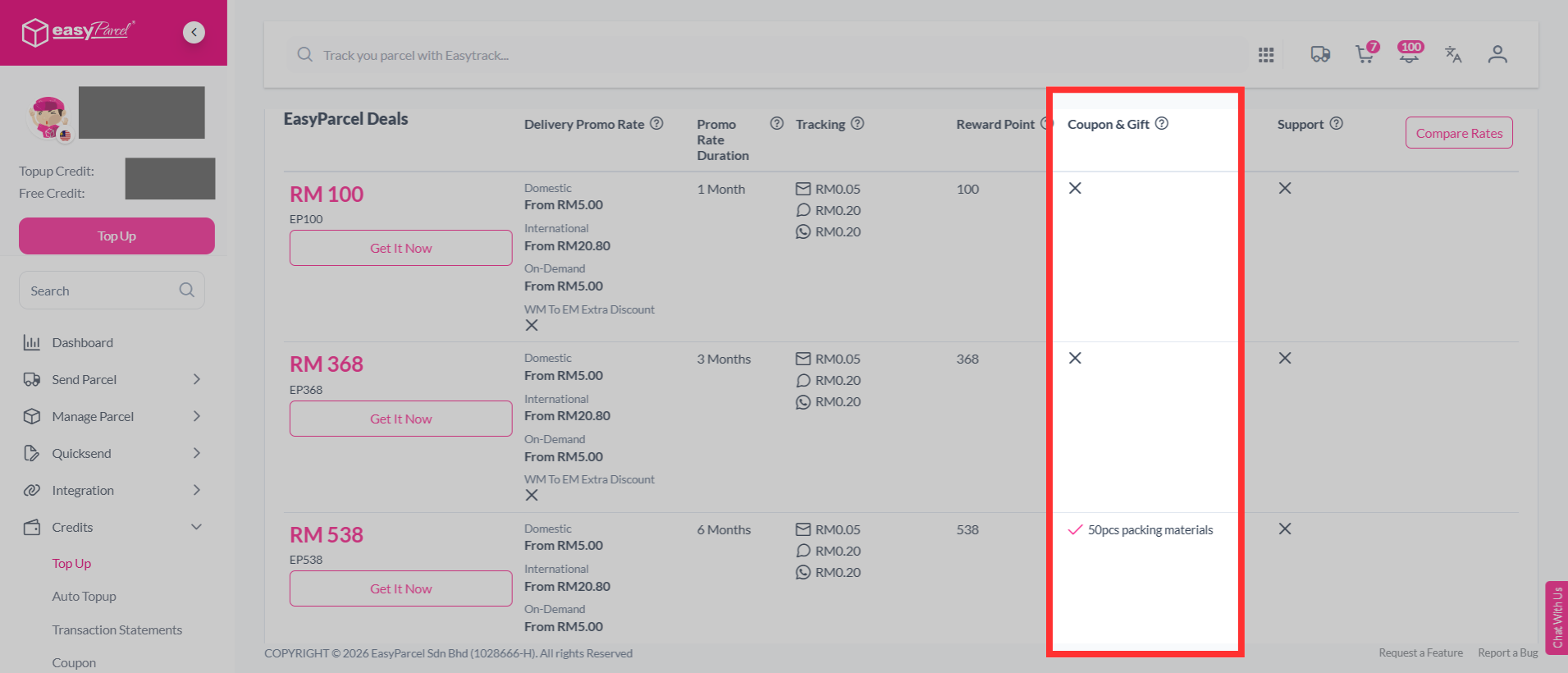Viewport: 1568px width, 673px height.
Task: Click the language translate icon
Action: coord(1453,54)
